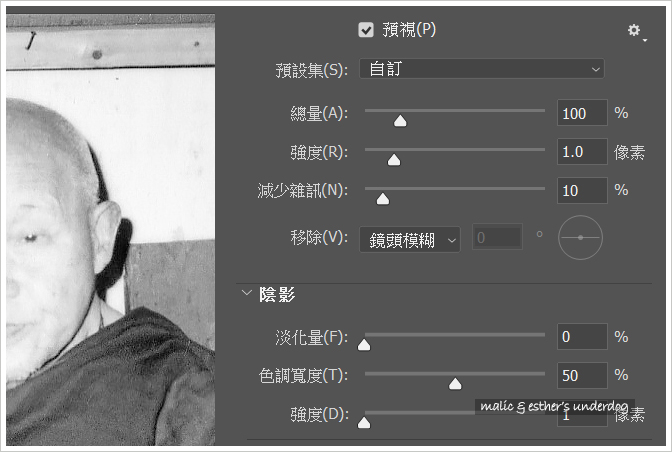The image size is (672, 452).
Task: Click the 淡化量 value field showing 0
Action: (x=582, y=337)
